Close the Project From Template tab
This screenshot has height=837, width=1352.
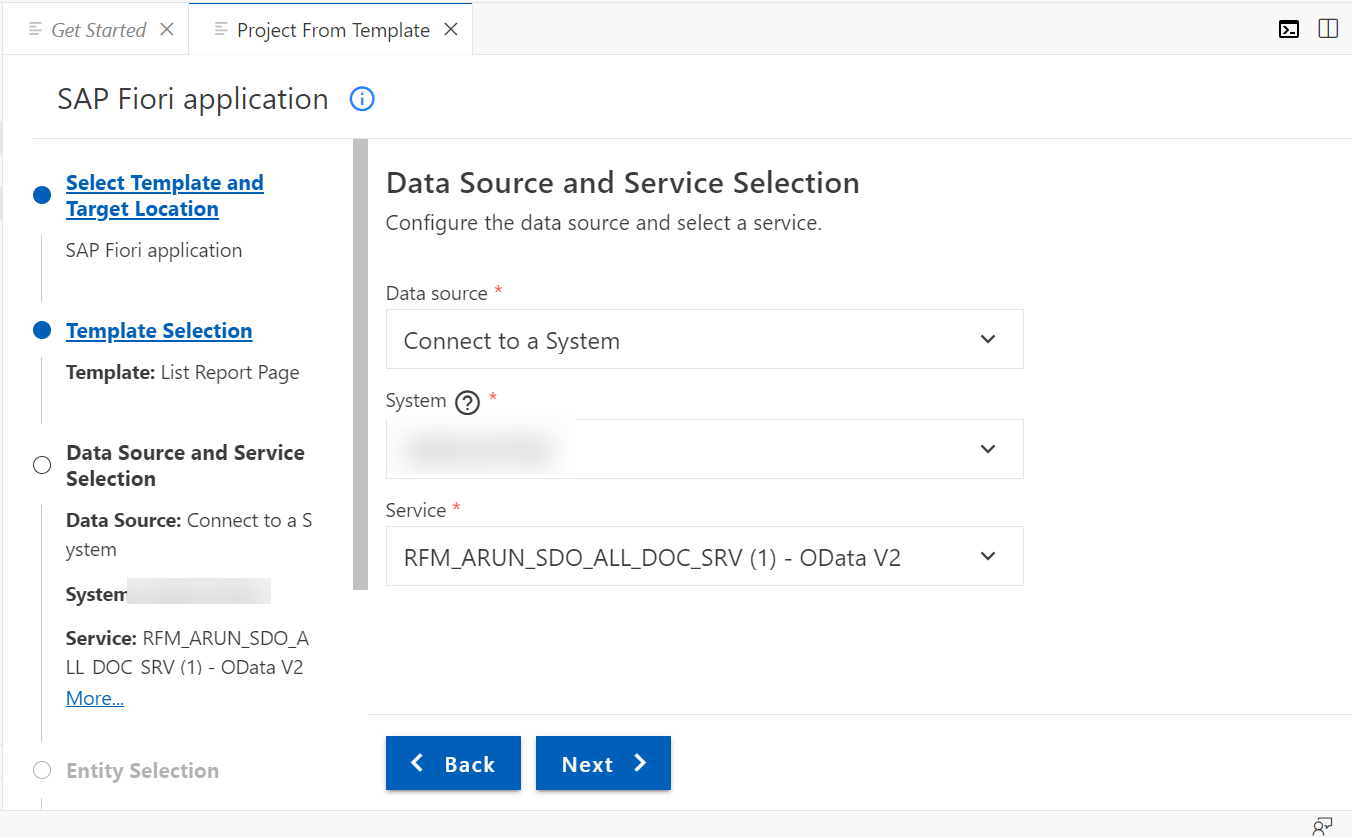pyautogui.click(x=451, y=29)
